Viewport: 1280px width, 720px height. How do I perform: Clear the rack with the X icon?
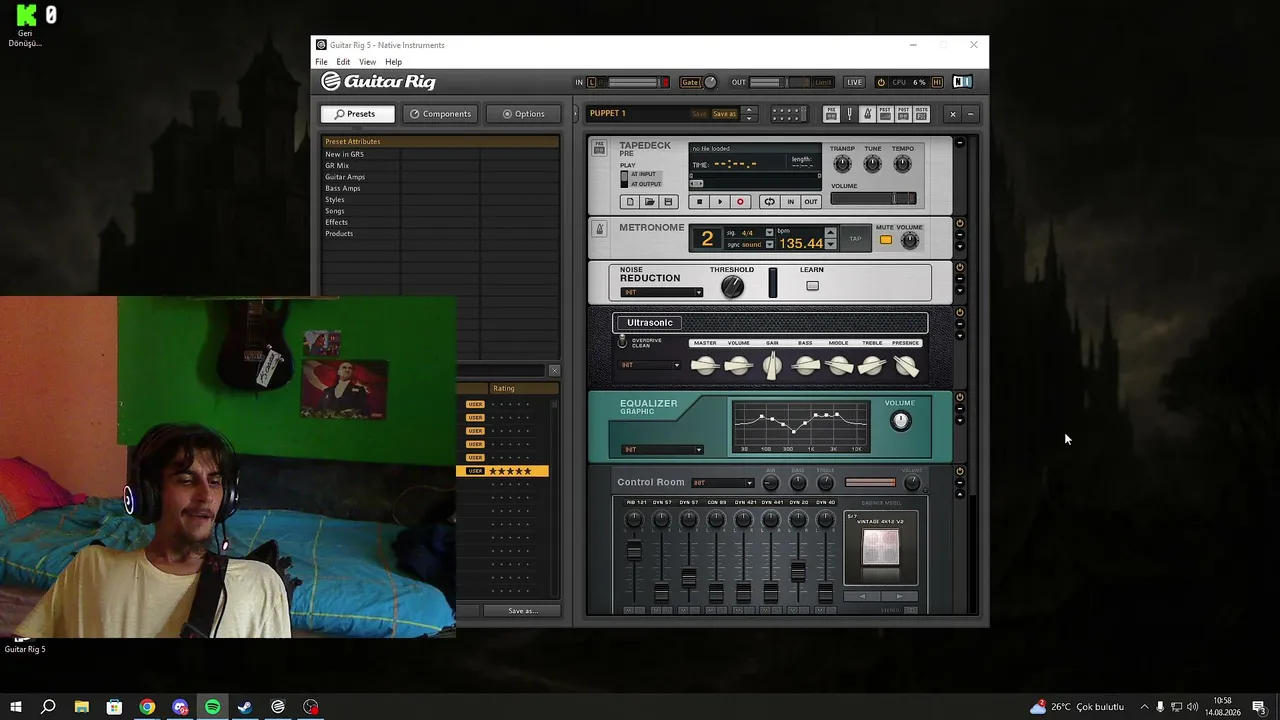[x=953, y=114]
